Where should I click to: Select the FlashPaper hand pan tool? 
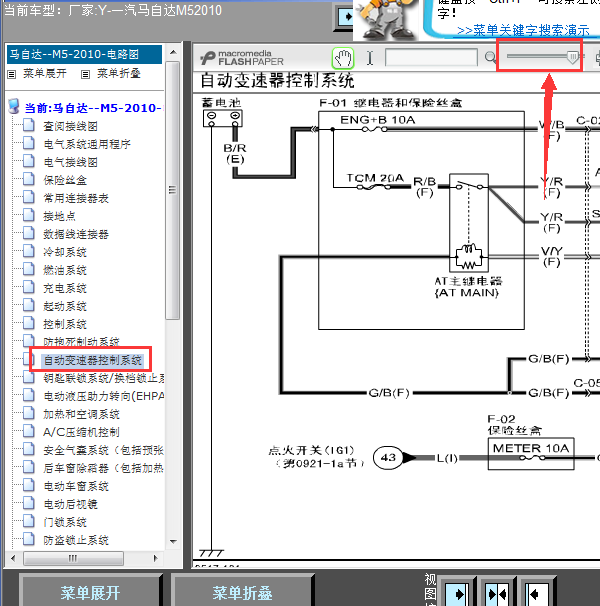coord(343,58)
